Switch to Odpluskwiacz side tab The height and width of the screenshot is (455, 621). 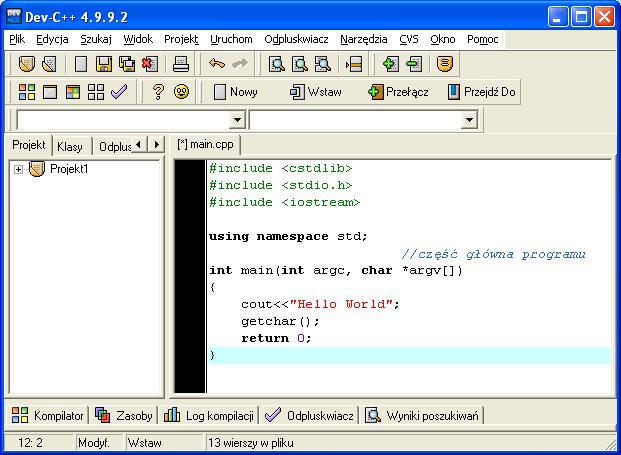pyautogui.click(x=115, y=147)
